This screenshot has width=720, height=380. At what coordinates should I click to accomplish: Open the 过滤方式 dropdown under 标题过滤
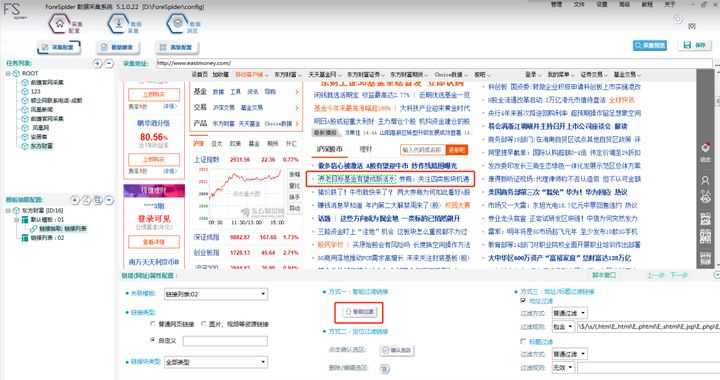click(x=569, y=354)
